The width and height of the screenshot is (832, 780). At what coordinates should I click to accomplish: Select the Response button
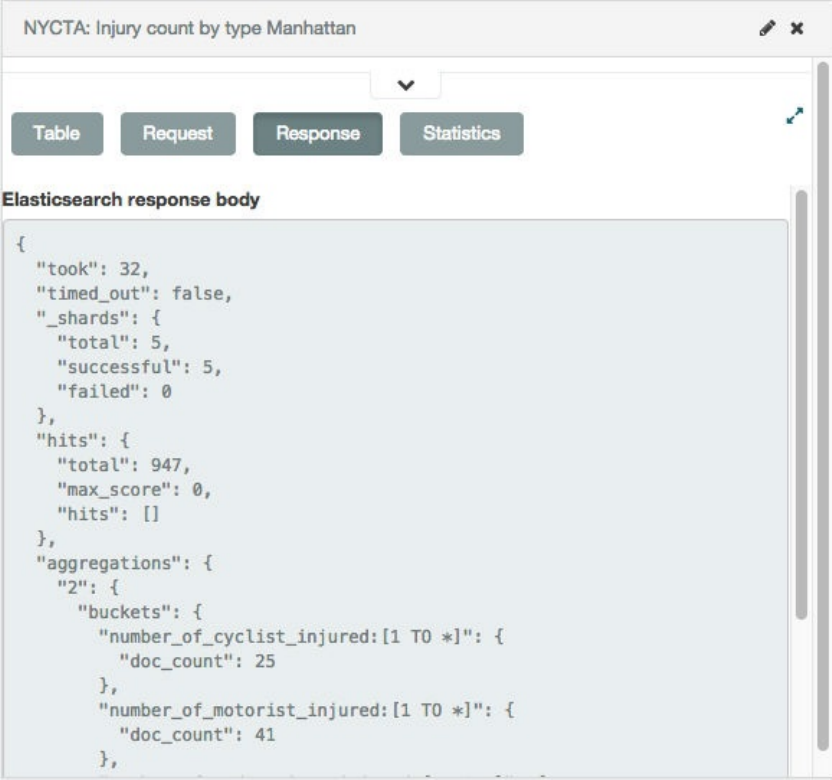pyautogui.click(x=318, y=134)
